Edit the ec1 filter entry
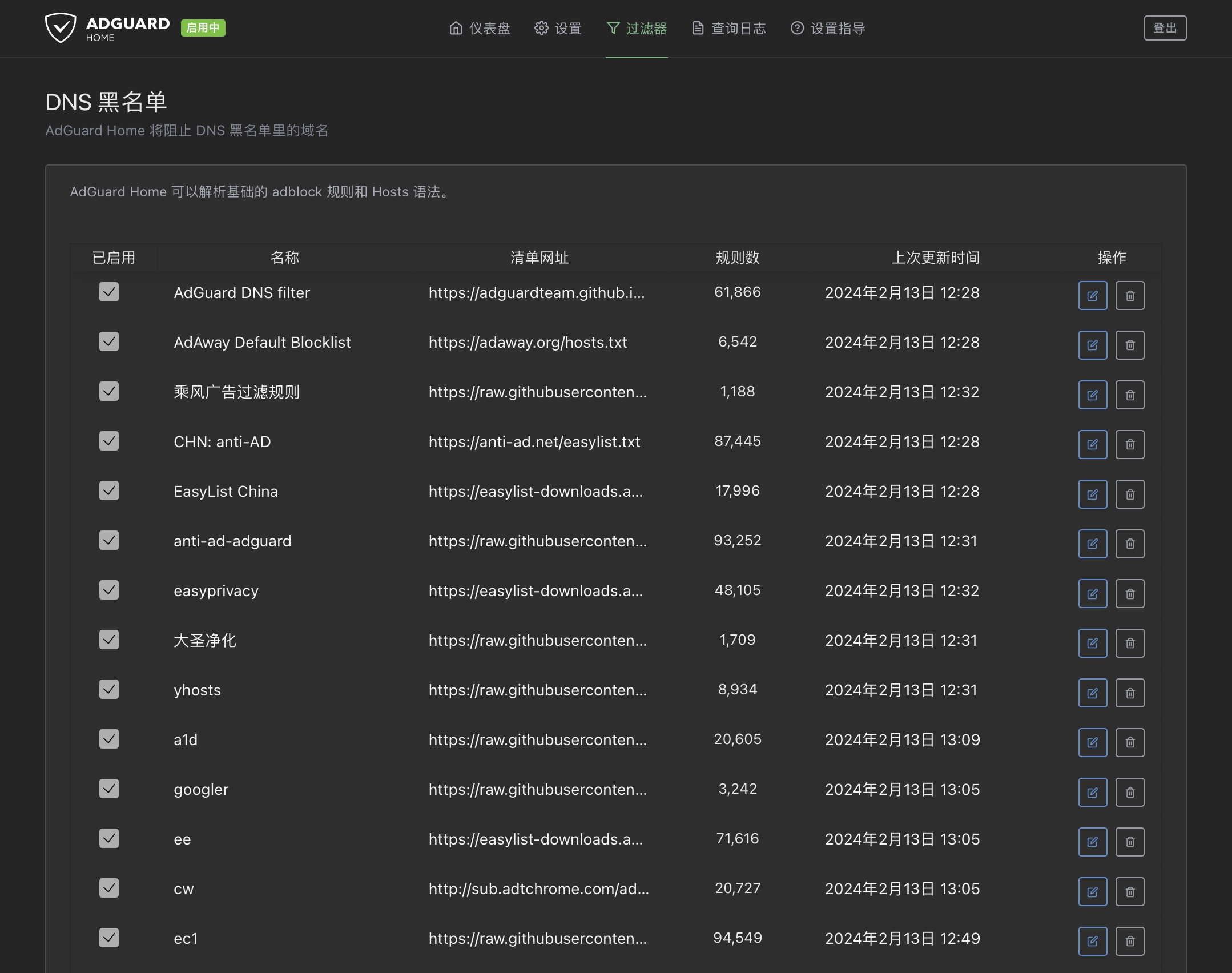The image size is (1232, 973). (1092, 941)
